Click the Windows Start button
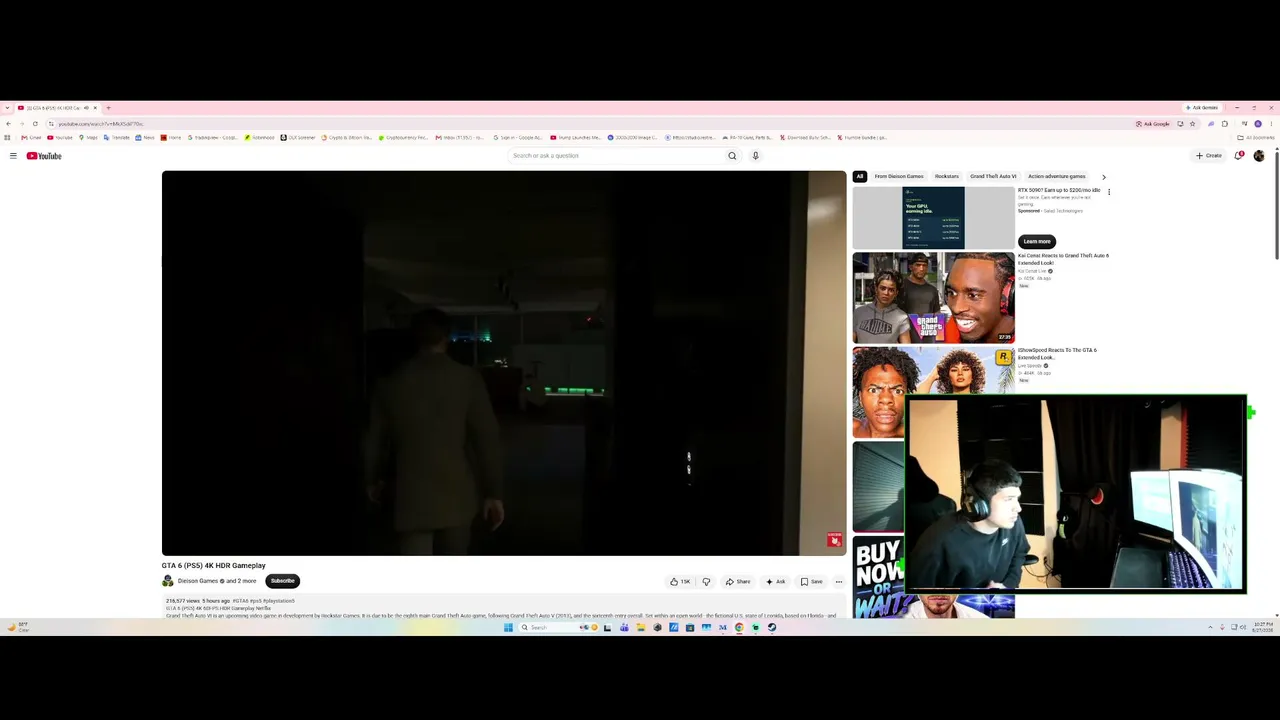Screen dimensions: 1280x720 point(508,628)
